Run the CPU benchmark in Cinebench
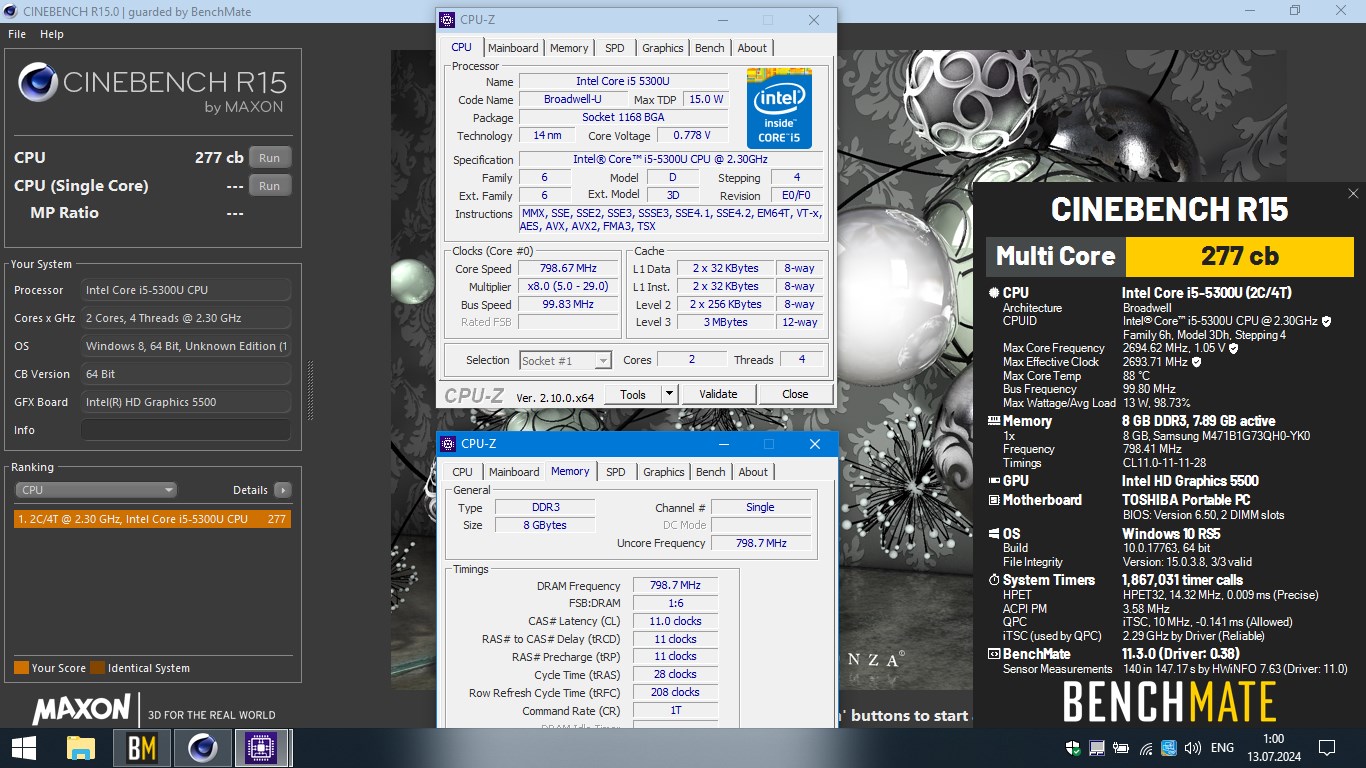This screenshot has width=1366, height=768. tap(270, 158)
